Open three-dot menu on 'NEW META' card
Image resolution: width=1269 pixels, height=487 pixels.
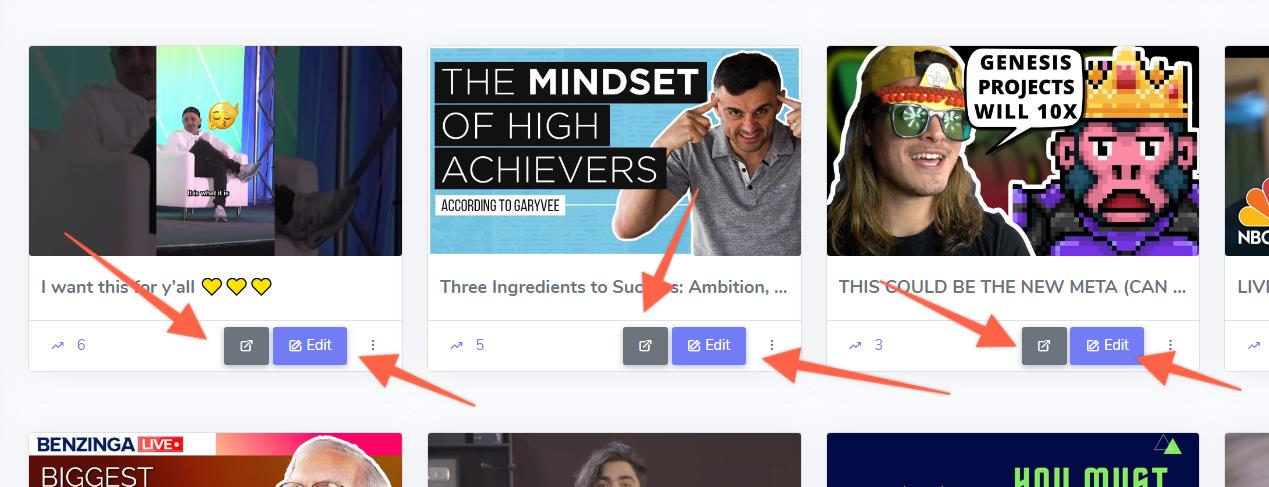coord(1170,345)
